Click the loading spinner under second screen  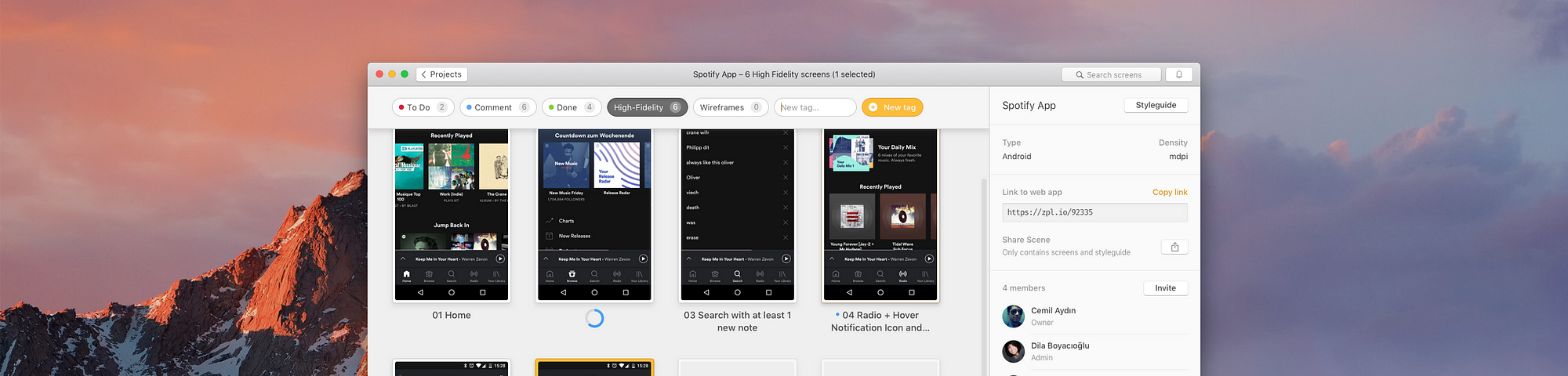(x=594, y=318)
